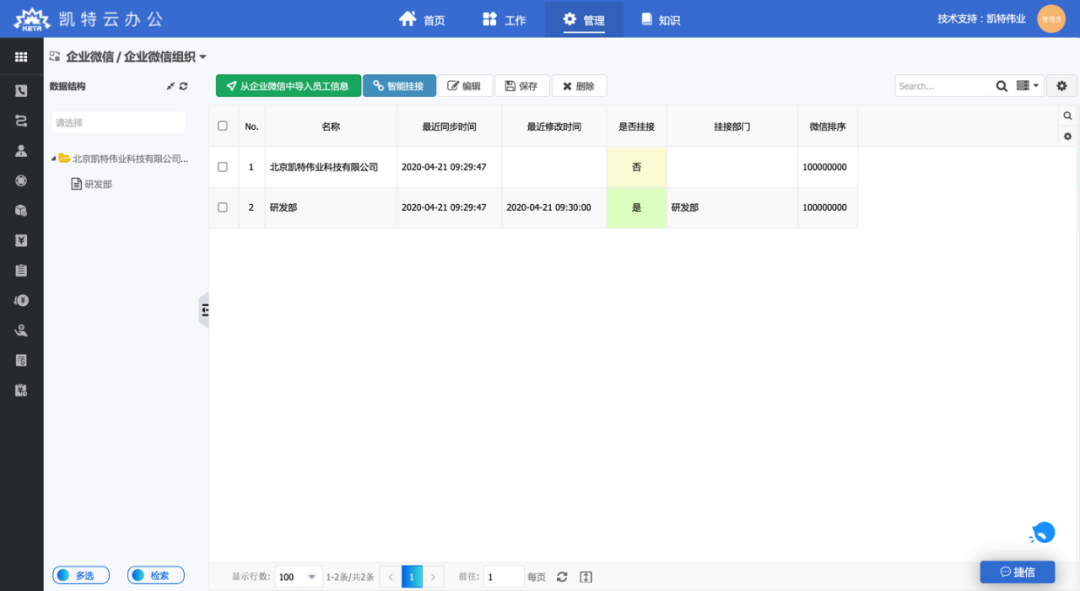The width and height of the screenshot is (1080, 591).
Task: Open the top-right gear settings button
Action: 1061,85
